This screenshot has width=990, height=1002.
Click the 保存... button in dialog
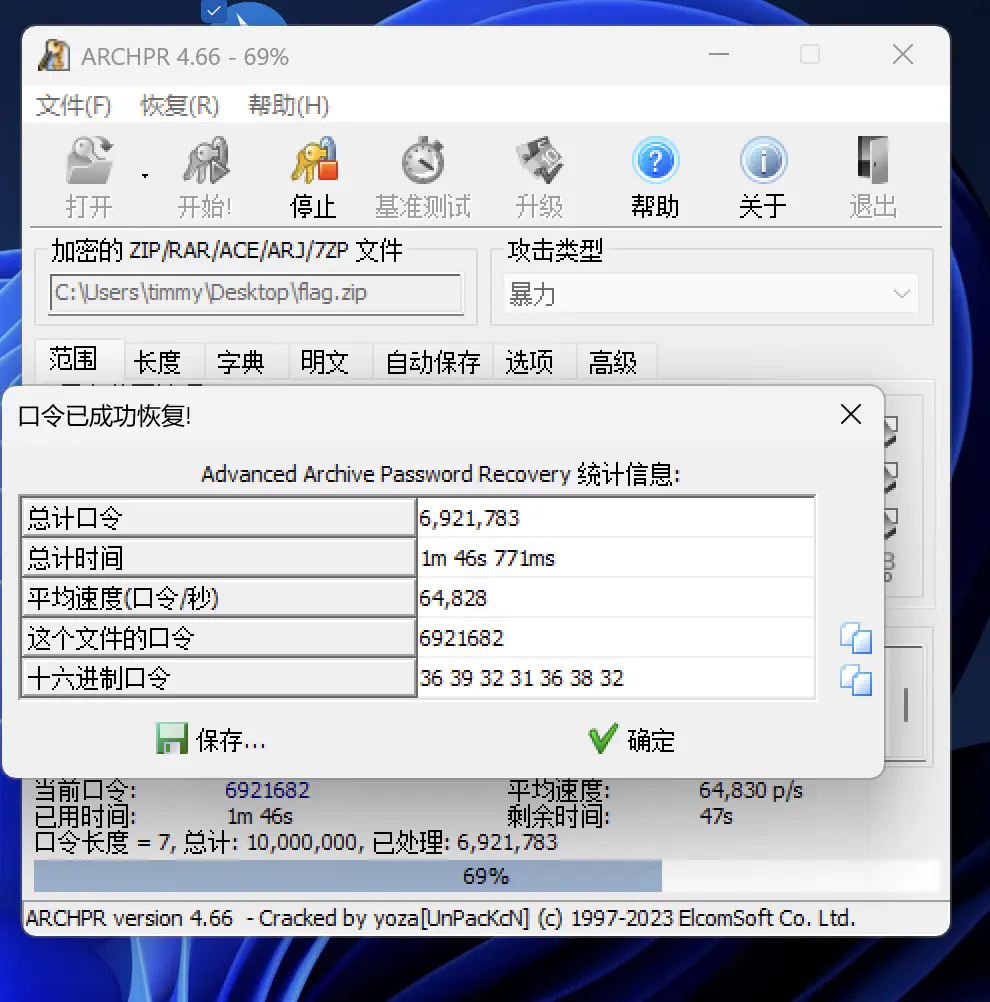212,740
